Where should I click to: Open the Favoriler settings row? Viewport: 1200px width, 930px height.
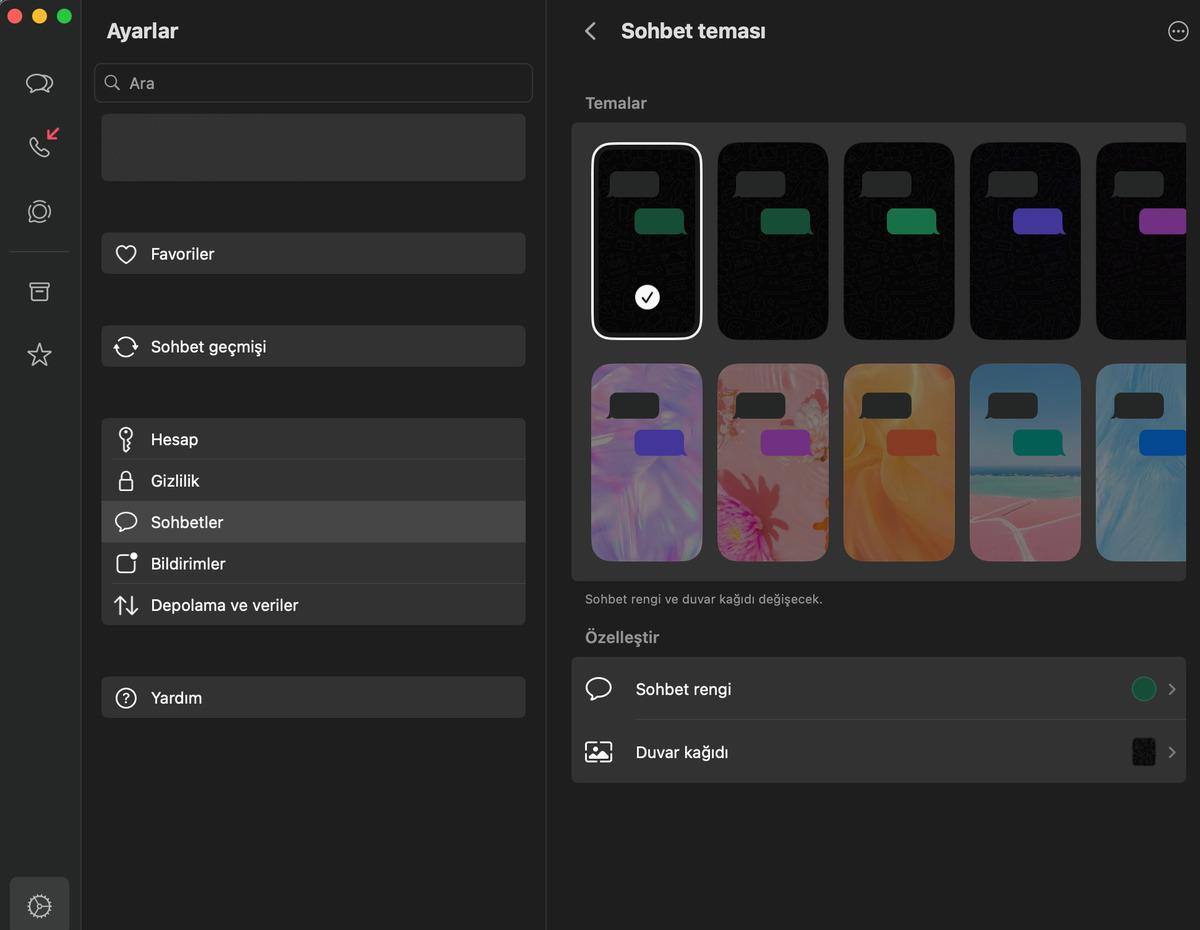[x=313, y=254]
